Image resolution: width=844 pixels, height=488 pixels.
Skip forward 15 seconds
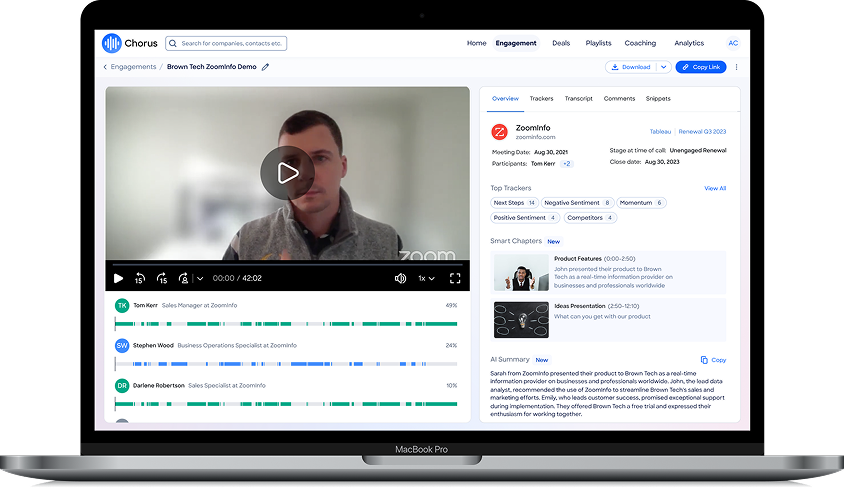(x=162, y=278)
